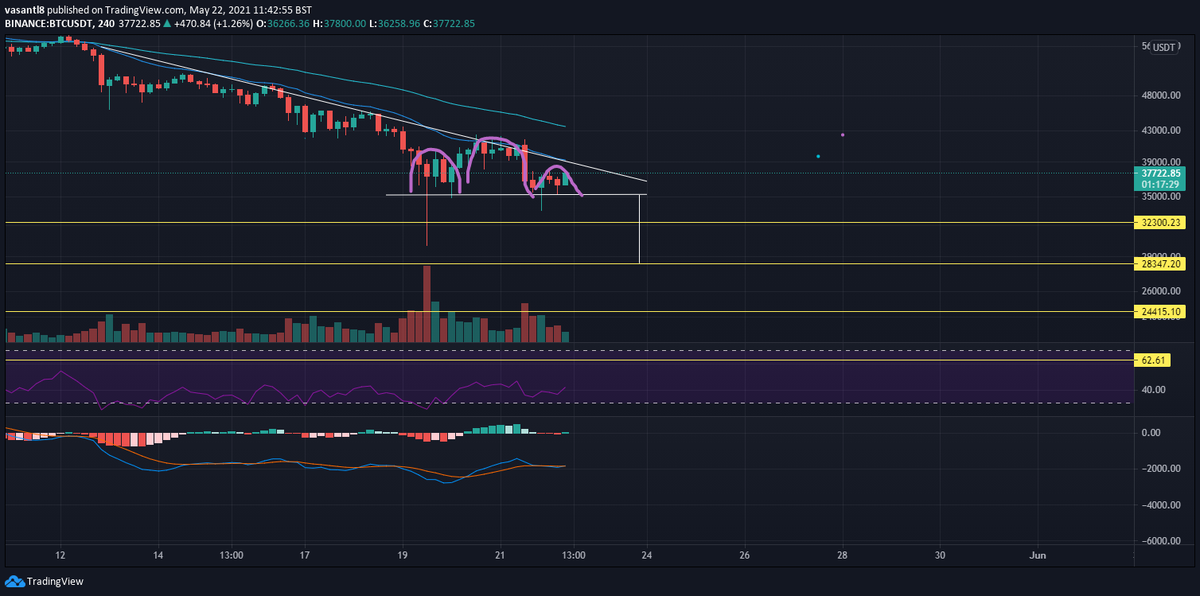This screenshot has height=596, width=1200.
Task: Click the MACD -4000.00 axis label
Action: point(1162,505)
